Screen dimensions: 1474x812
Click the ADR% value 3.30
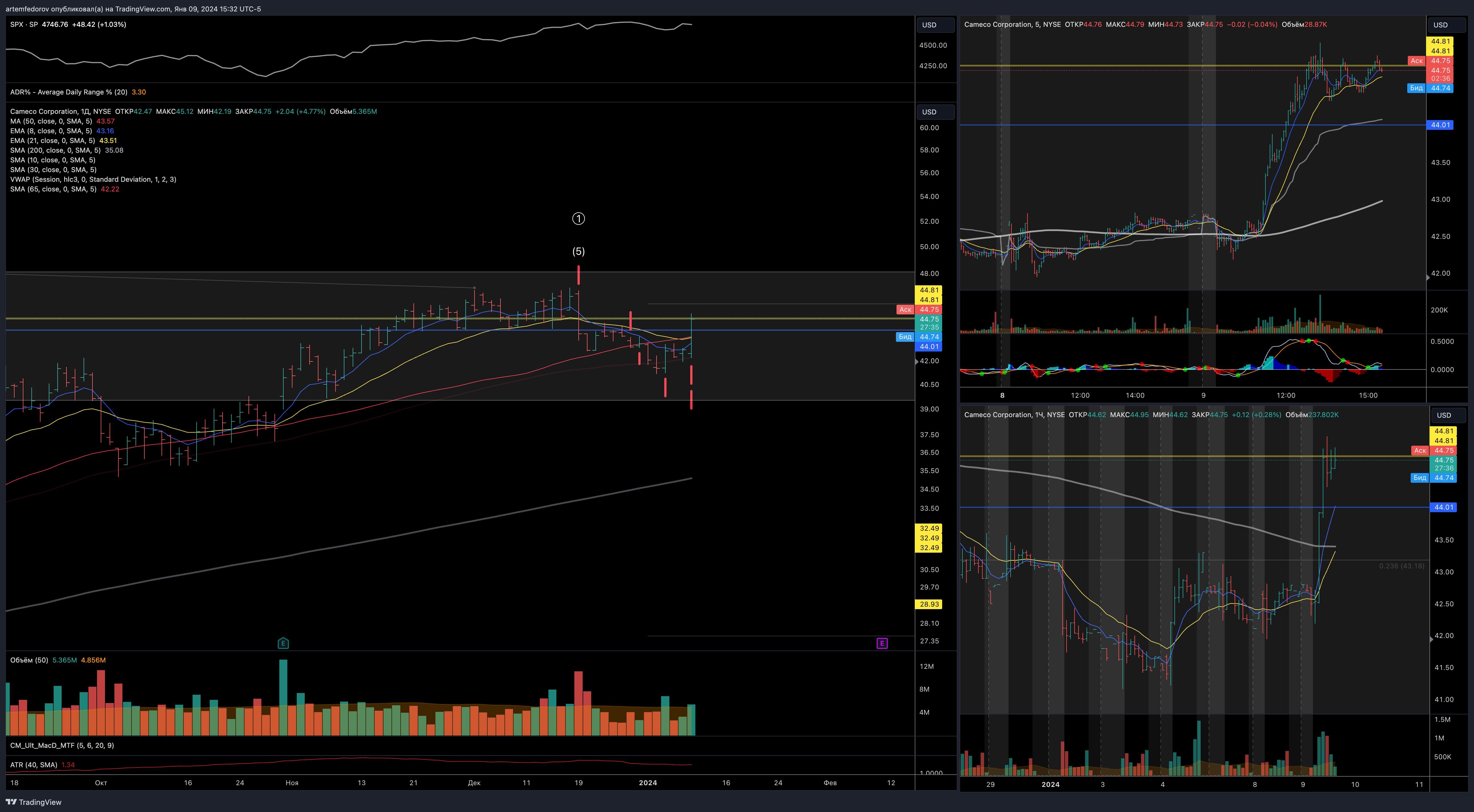(x=139, y=92)
